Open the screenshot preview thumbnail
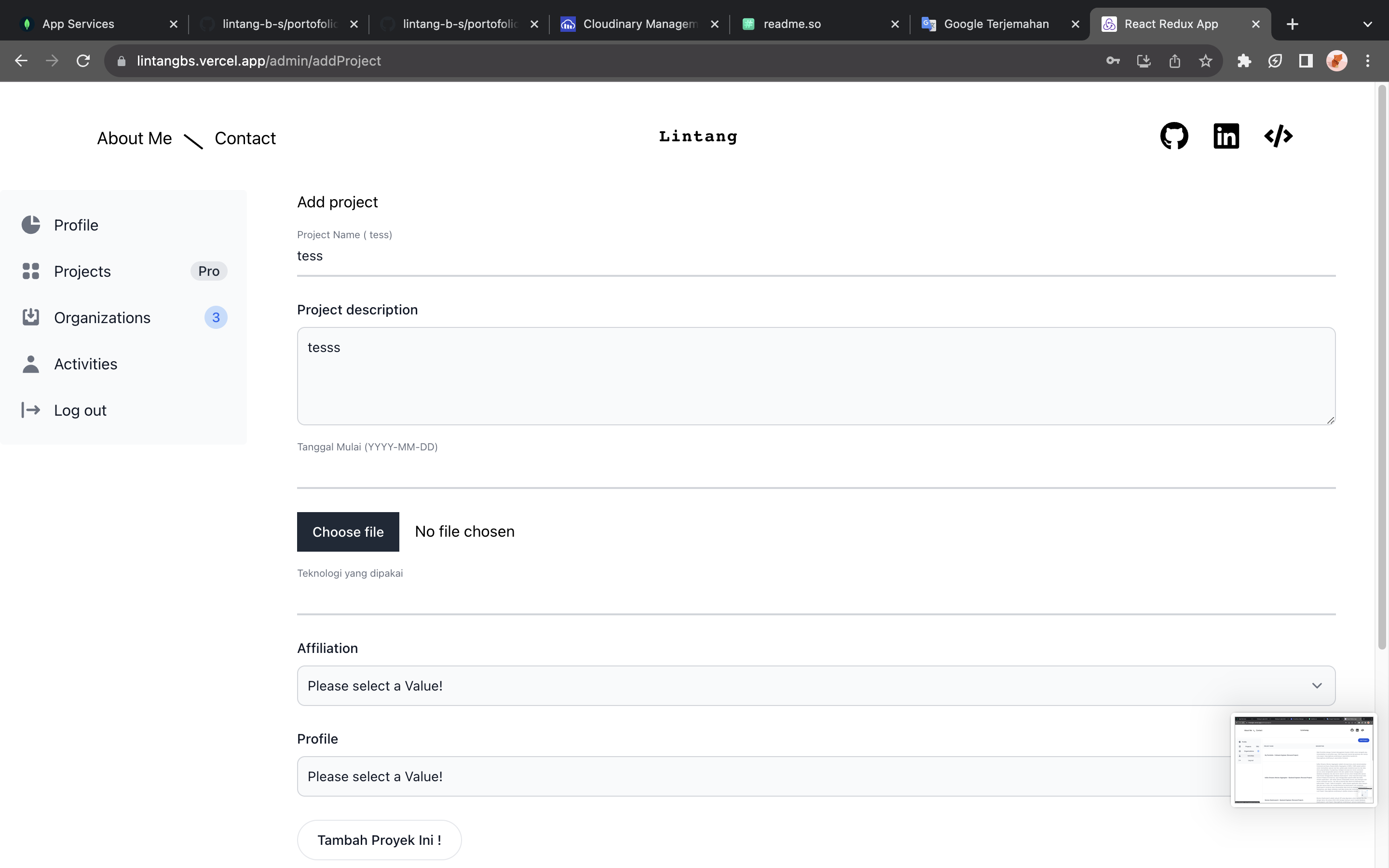Image resolution: width=1389 pixels, height=868 pixels. pyautogui.click(x=1303, y=759)
